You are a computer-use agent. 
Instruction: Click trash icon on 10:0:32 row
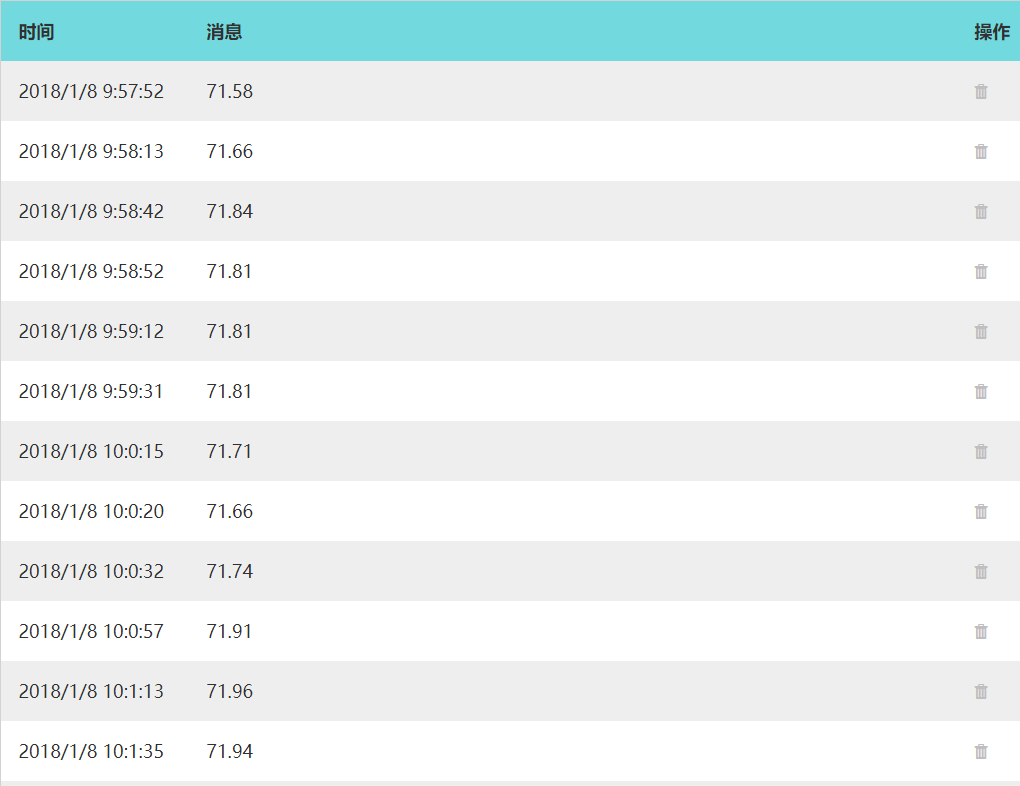[x=981, y=571]
